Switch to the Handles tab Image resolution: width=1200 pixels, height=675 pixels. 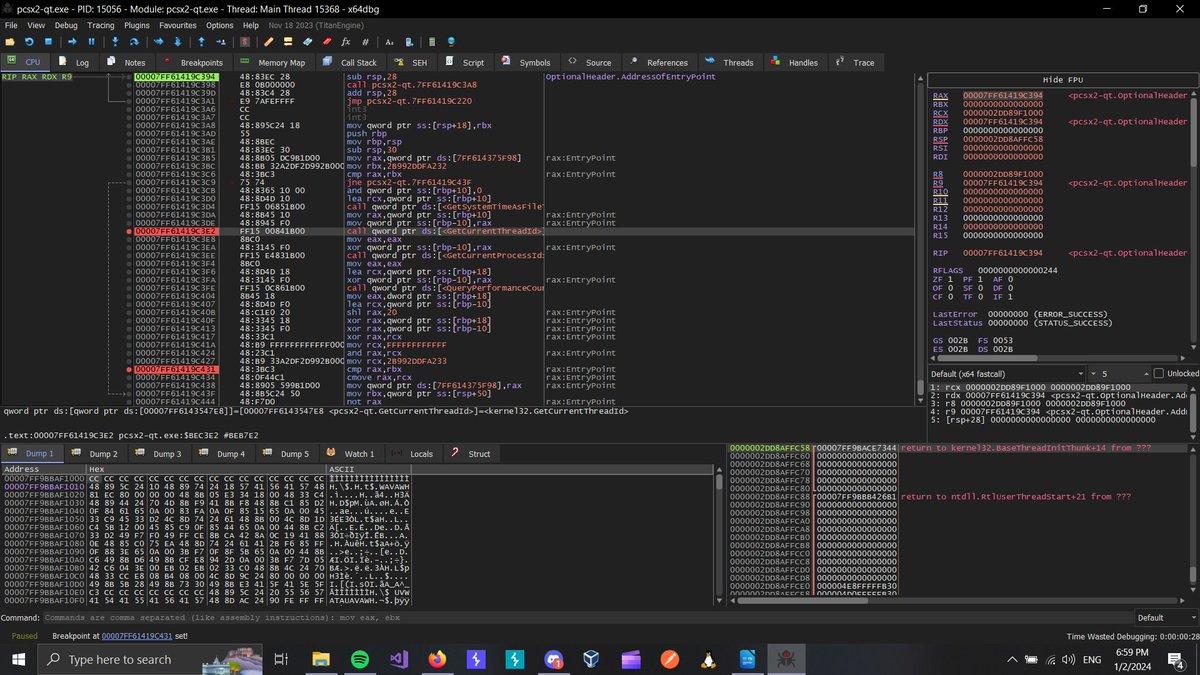point(795,62)
